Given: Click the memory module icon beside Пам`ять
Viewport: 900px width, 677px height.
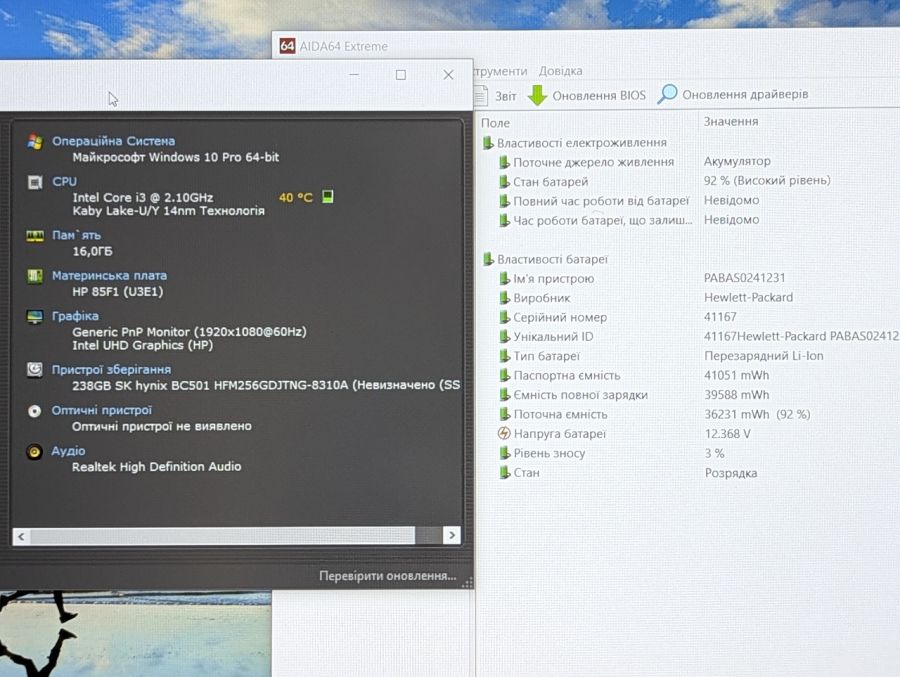Looking at the screenshot, I should click(35, 236).
